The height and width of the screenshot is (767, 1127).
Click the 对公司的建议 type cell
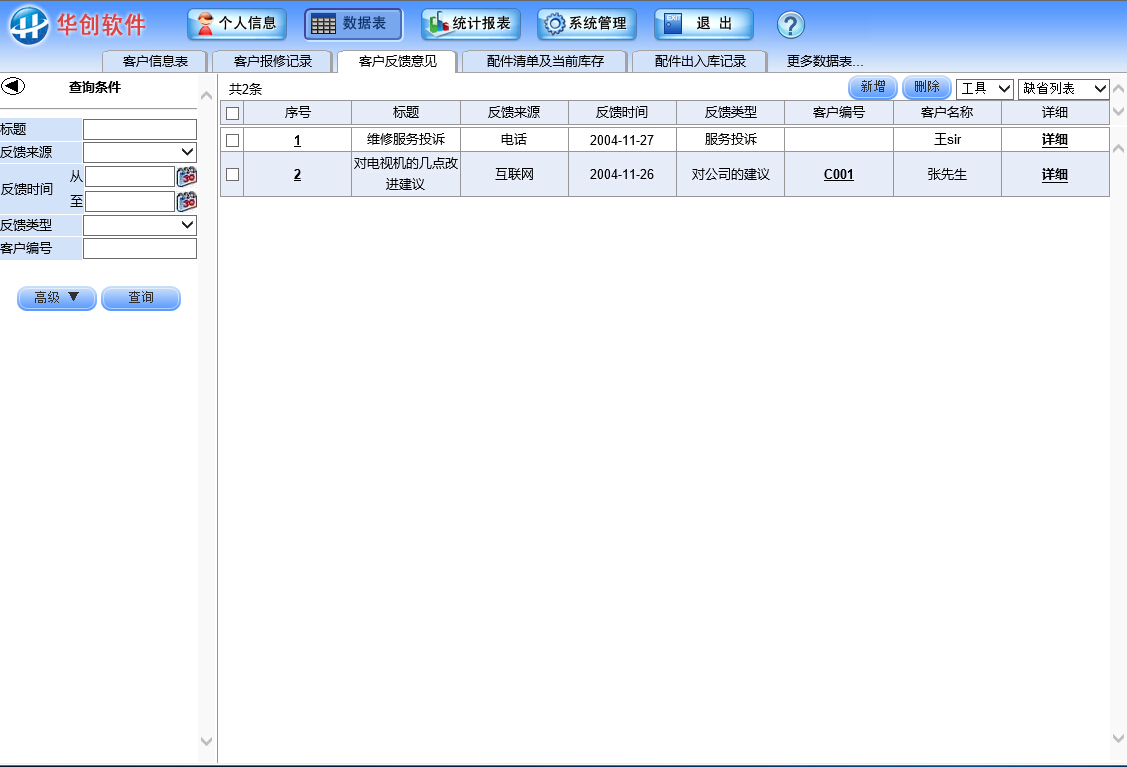coord(730,174)
